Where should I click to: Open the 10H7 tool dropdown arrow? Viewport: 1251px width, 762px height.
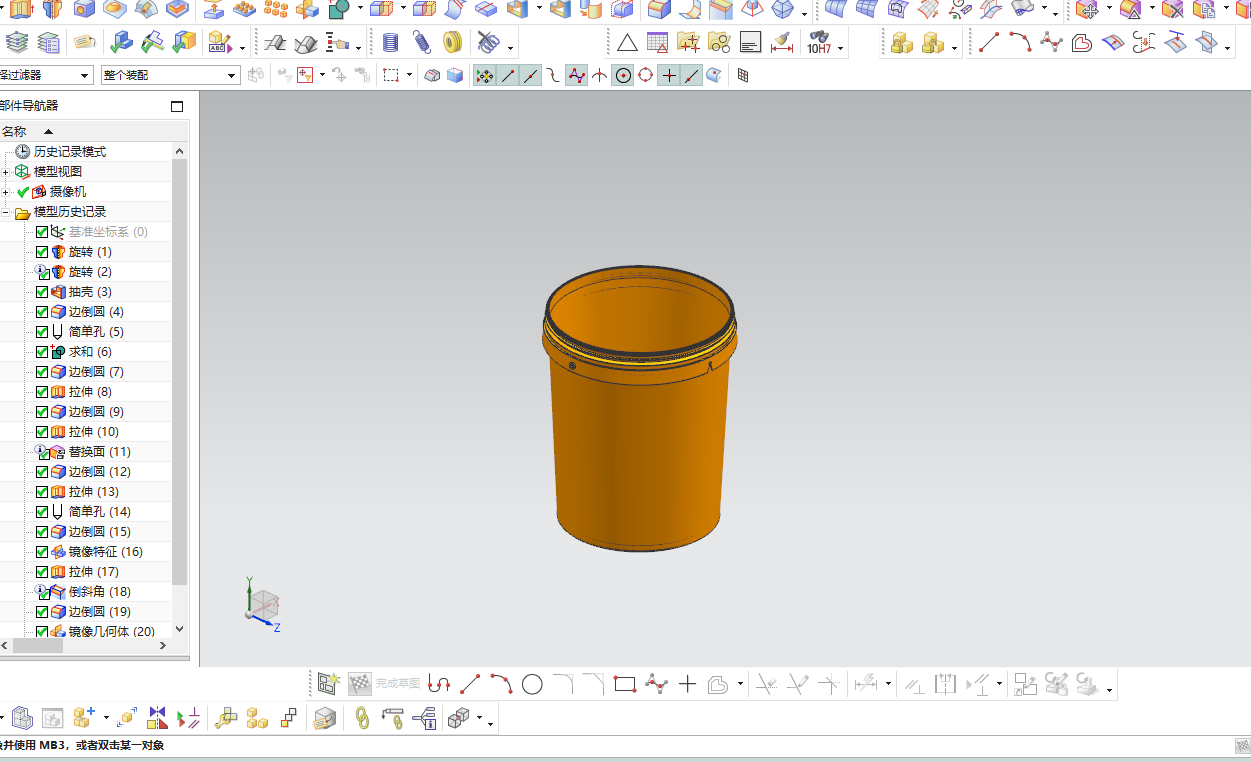click(x=841, y=47)
